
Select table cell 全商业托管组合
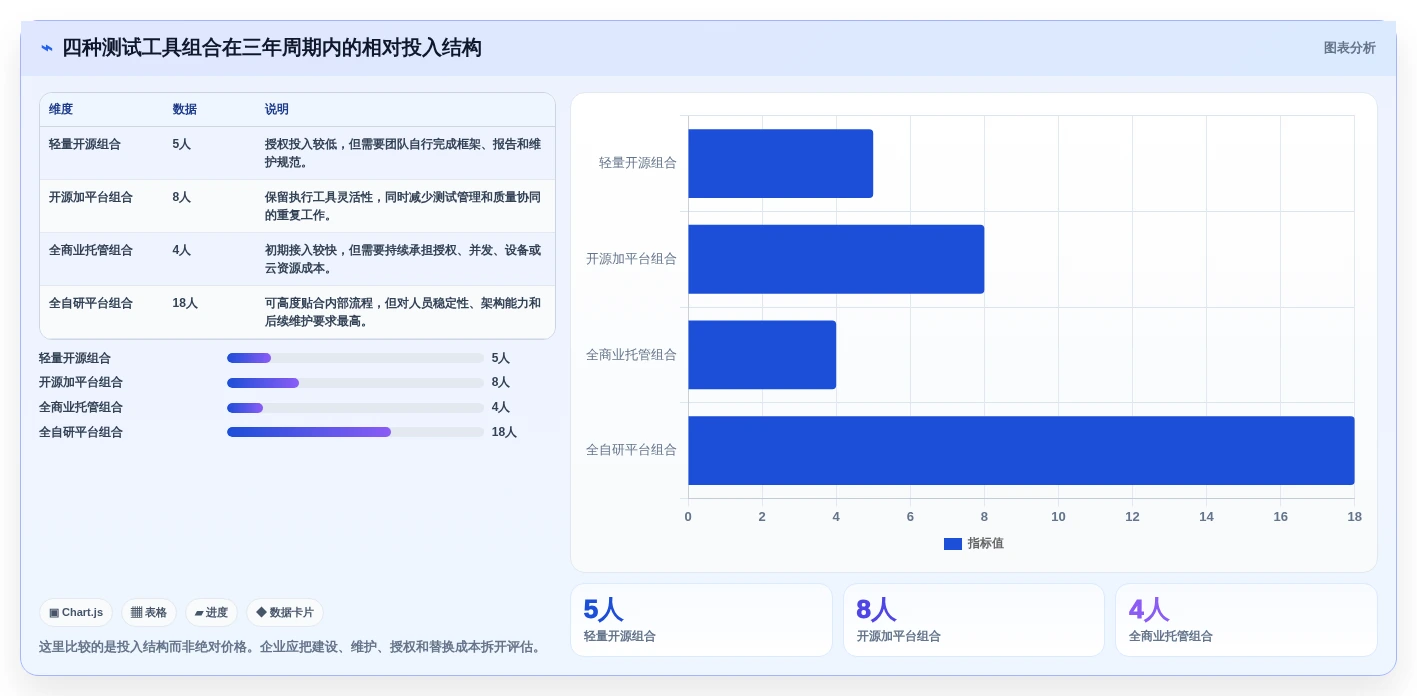pos(91,250)
